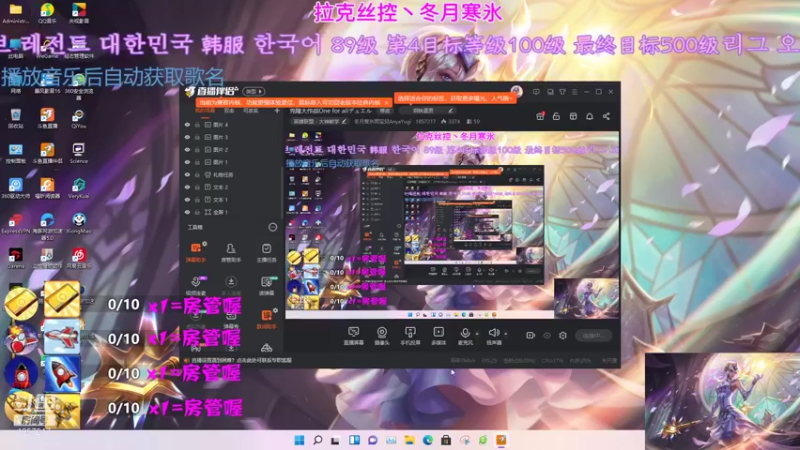Hide the 图片 4 layer
The height and width of the screenshot is (450, 800).
[x=187, y=124]
